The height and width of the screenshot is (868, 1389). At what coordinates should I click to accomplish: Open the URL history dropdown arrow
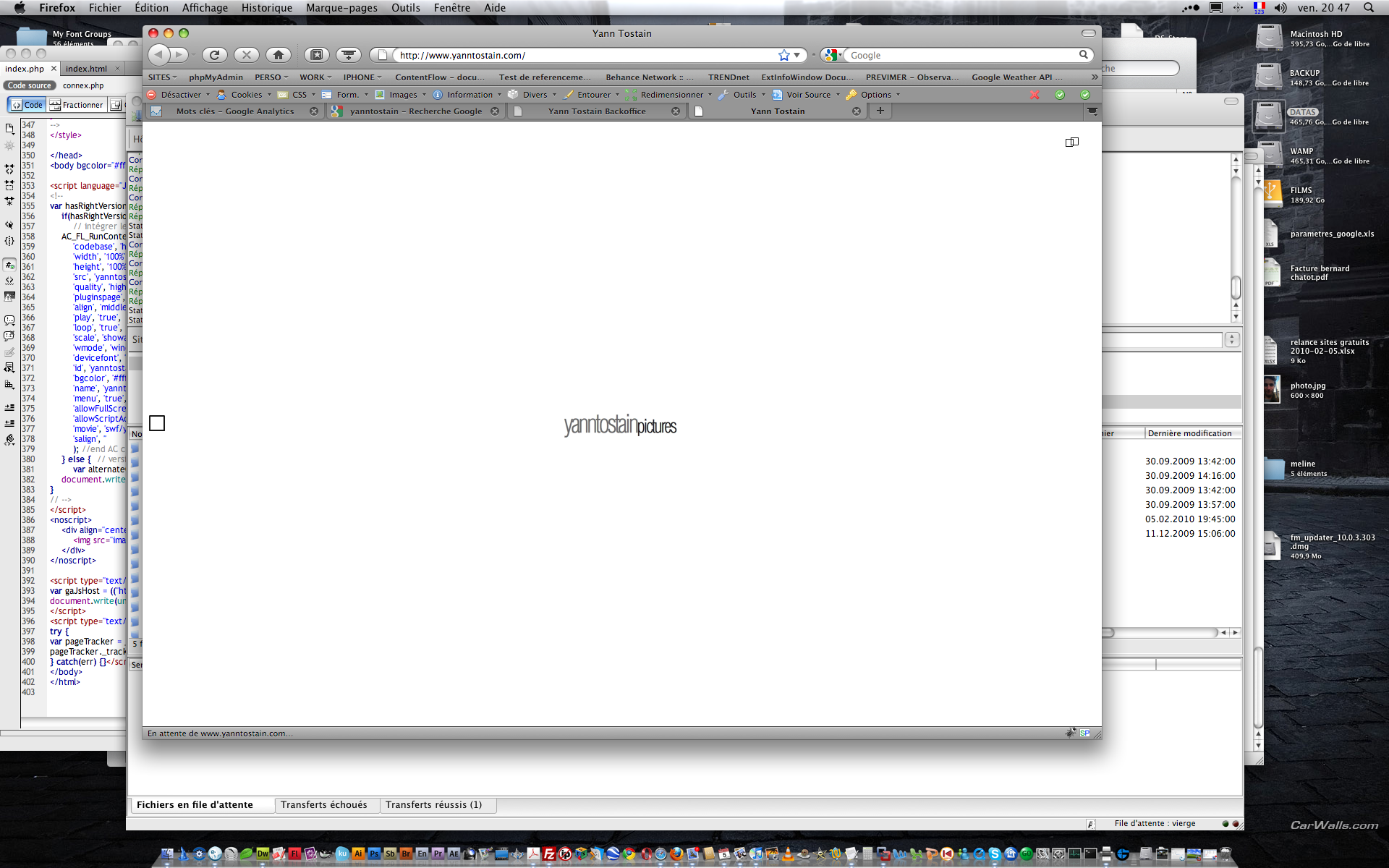[797, 55]
